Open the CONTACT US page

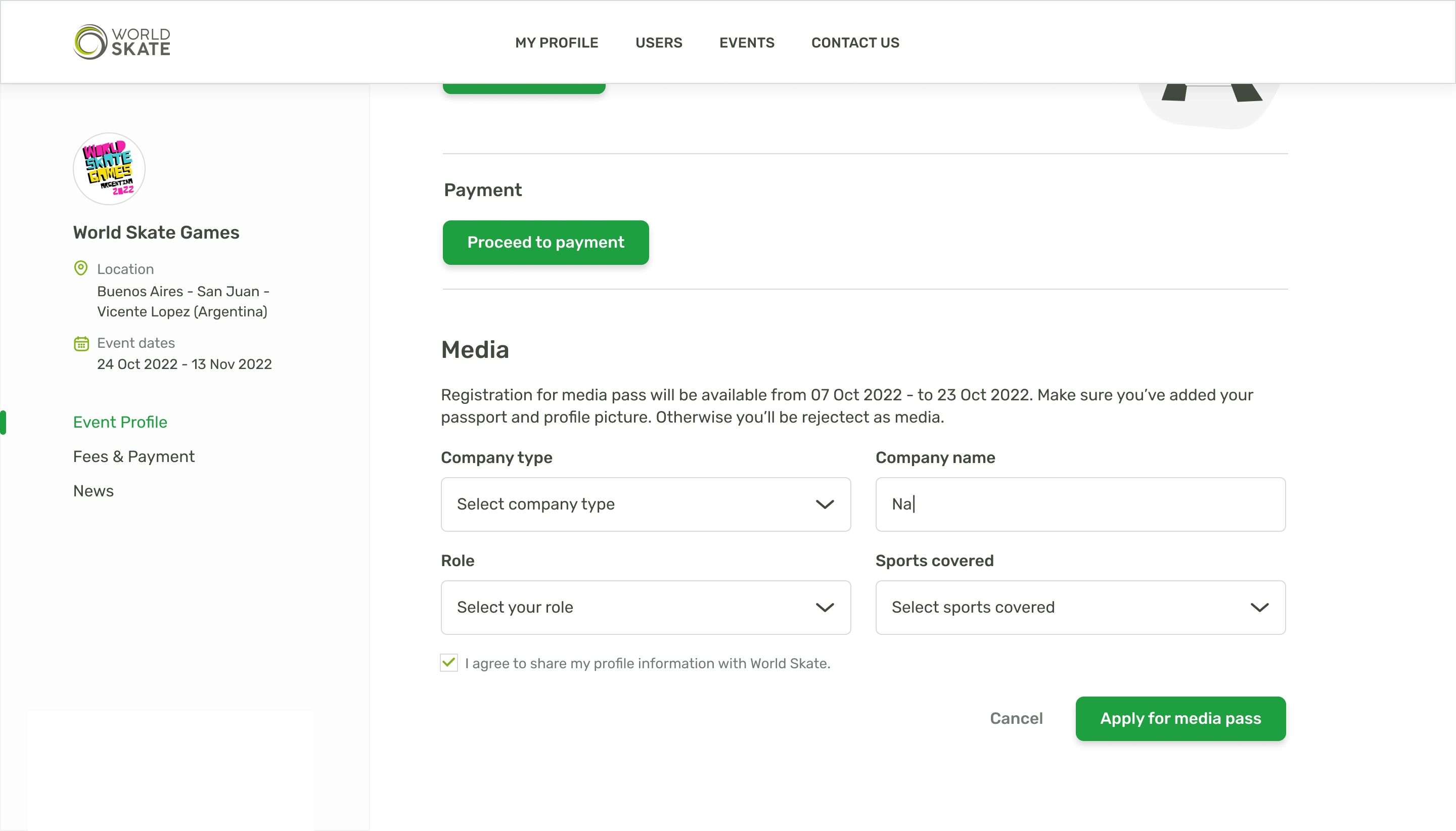(855, 43)
